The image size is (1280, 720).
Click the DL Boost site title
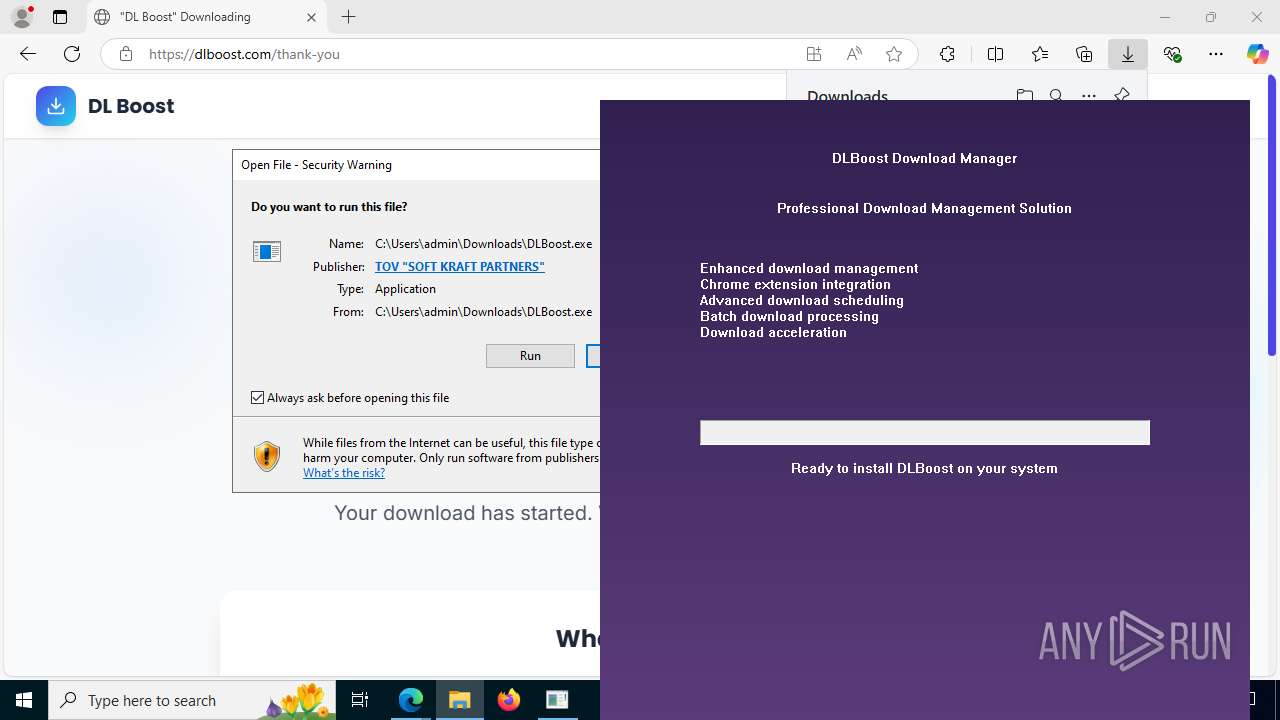[131, 106]
